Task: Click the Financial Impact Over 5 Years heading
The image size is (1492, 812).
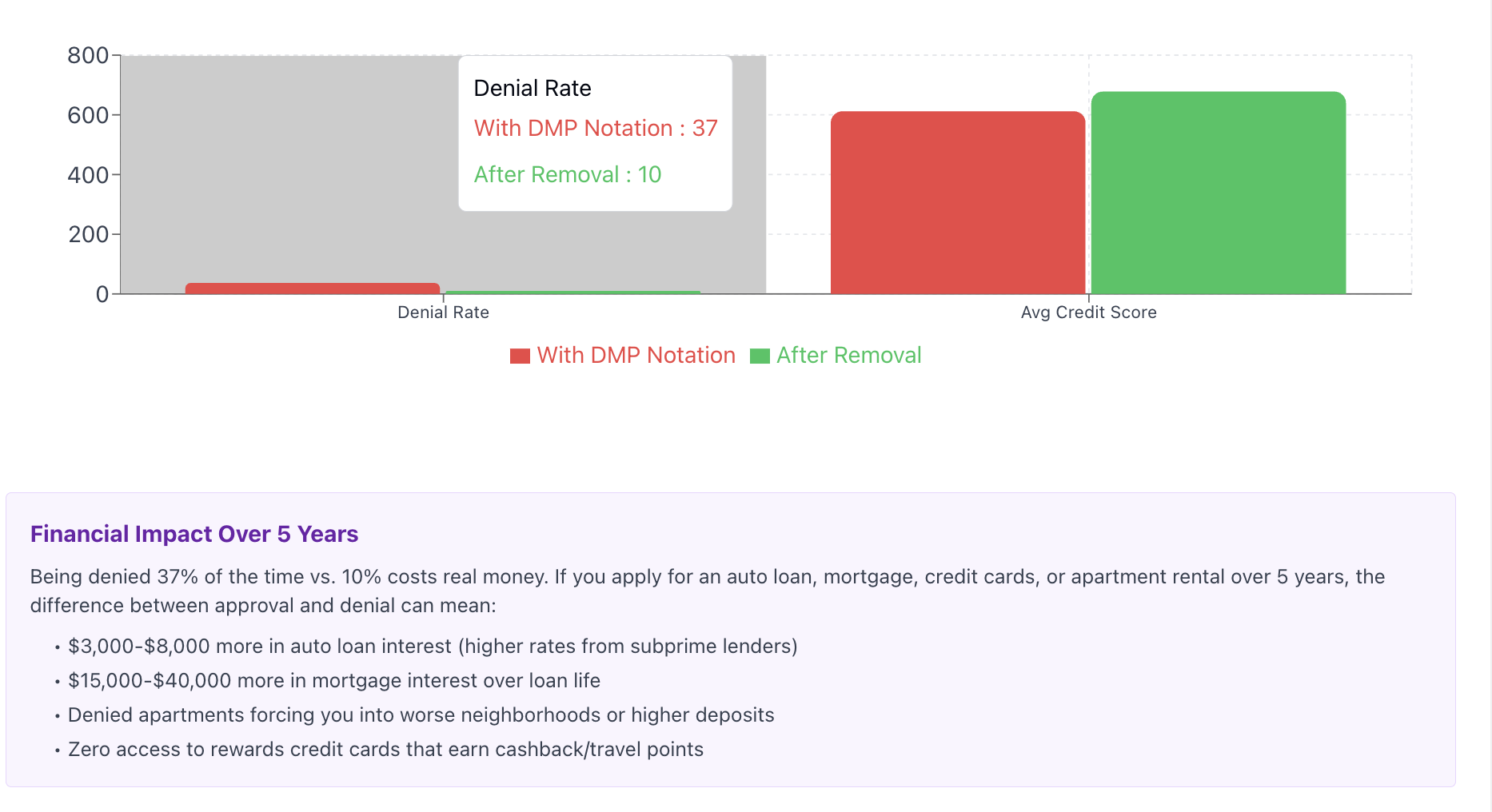Action: [194, 534]
